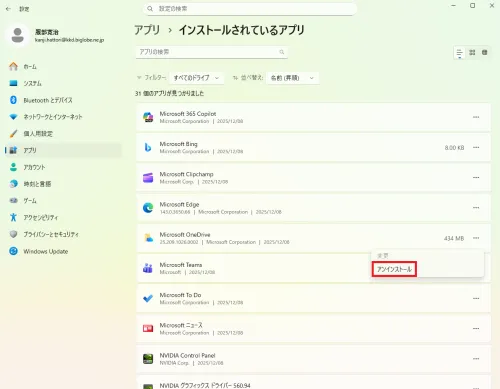Switch to list view layout
500x389 pixels.
pyautogui.click(x=459, y=53)
